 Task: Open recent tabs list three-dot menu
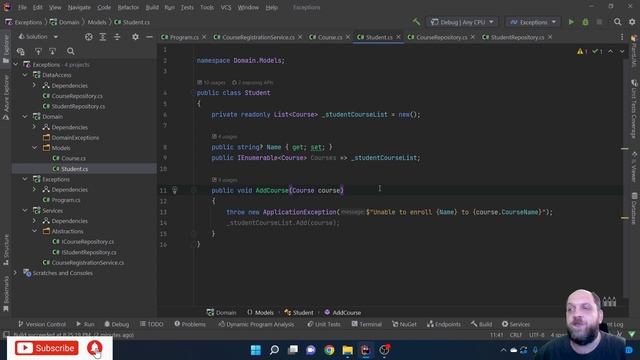pos(622,37)
